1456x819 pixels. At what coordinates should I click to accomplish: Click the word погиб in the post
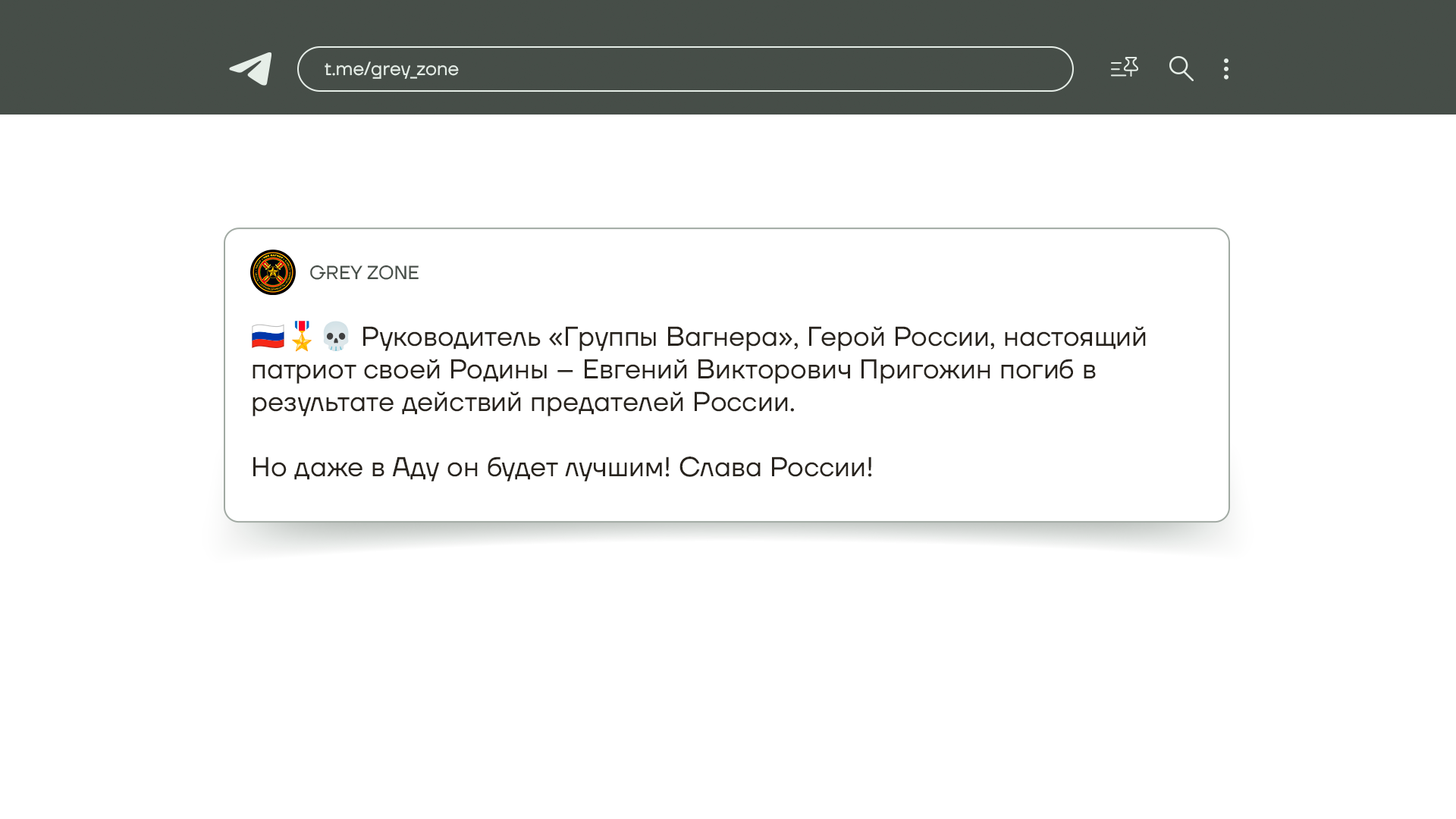point(1037,370)
